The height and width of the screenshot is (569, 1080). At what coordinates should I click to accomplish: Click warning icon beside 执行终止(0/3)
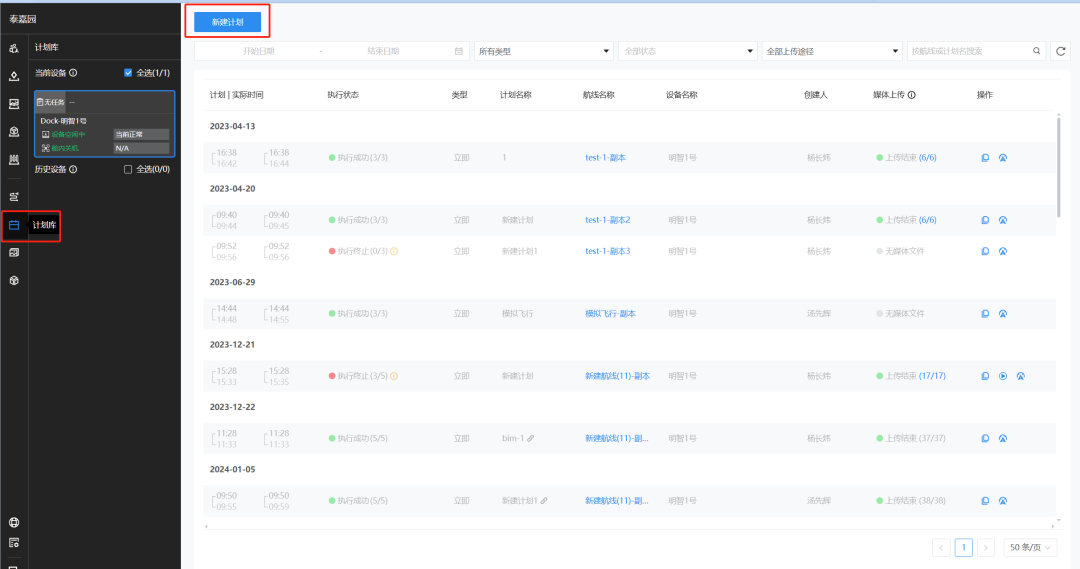pyautogui.click(x=394, y=251)
